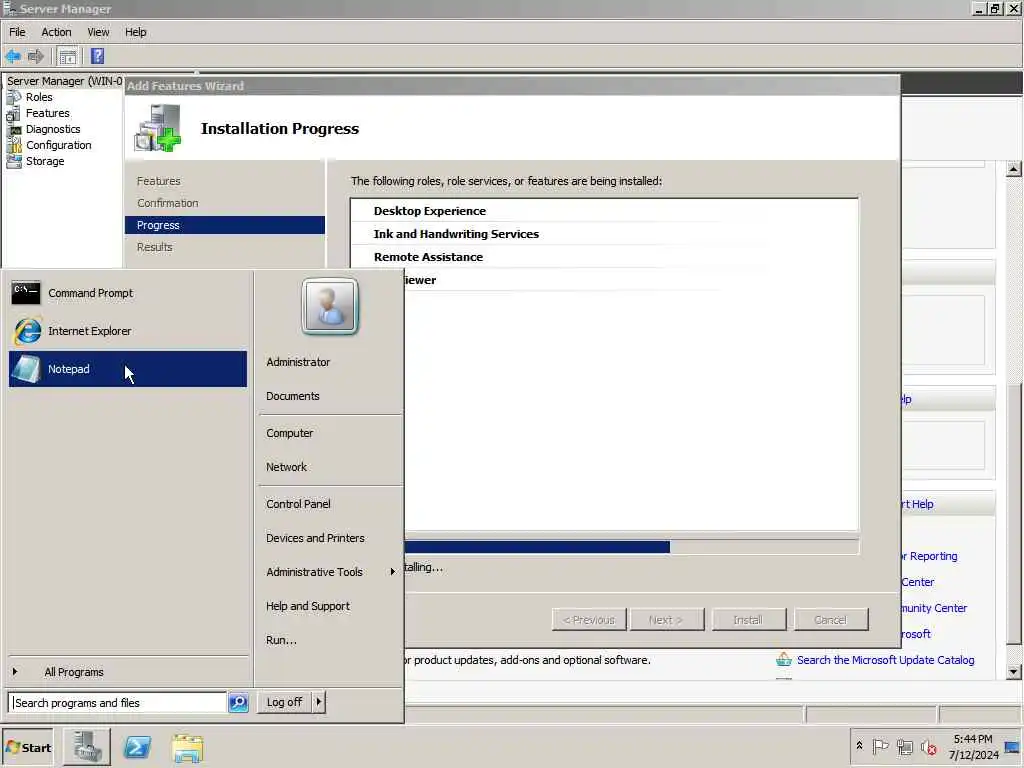Select the Results wizard step

coord(154,247)
